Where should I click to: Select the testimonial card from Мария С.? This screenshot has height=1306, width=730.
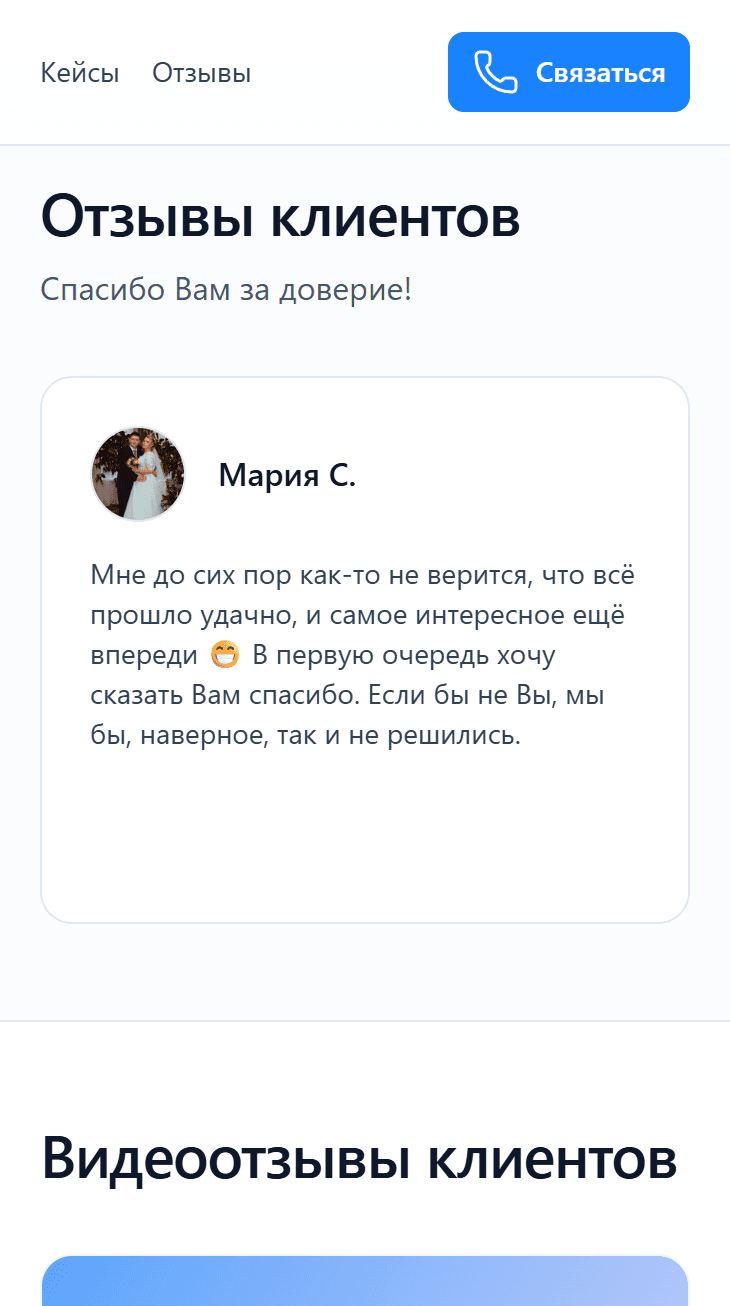tap(365, 648)
